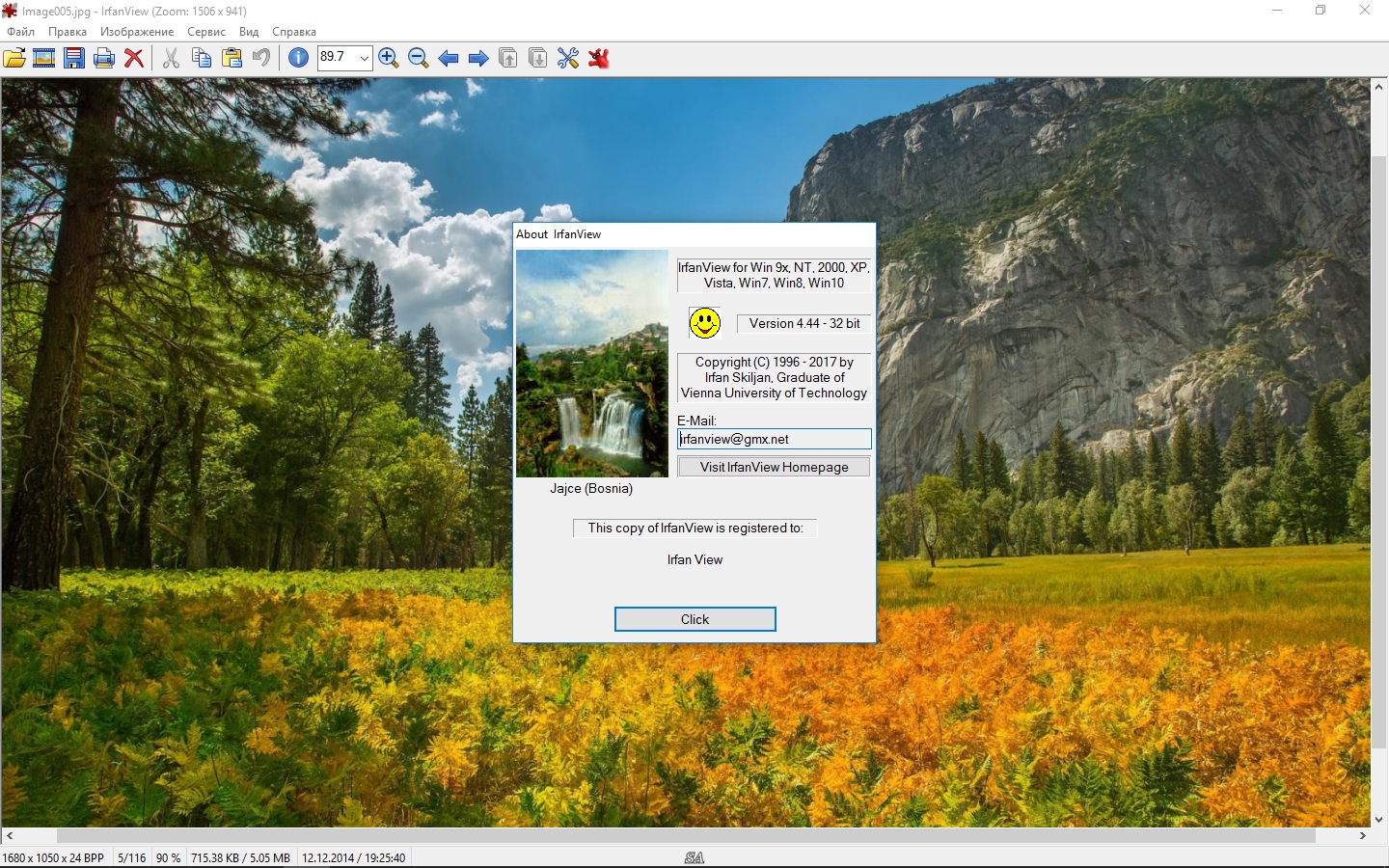Viewport: 1389px width, 868px height.
Task: Open the Справка menu
Action: point(294,32)
